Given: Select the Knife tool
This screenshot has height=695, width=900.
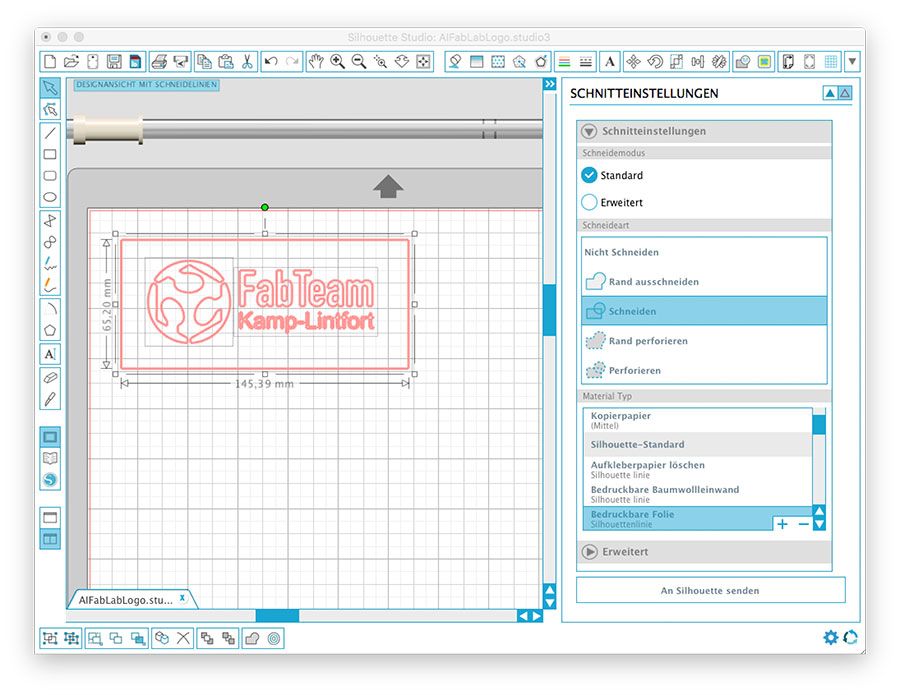Looking at the screenshot, I should coord(50,399).
